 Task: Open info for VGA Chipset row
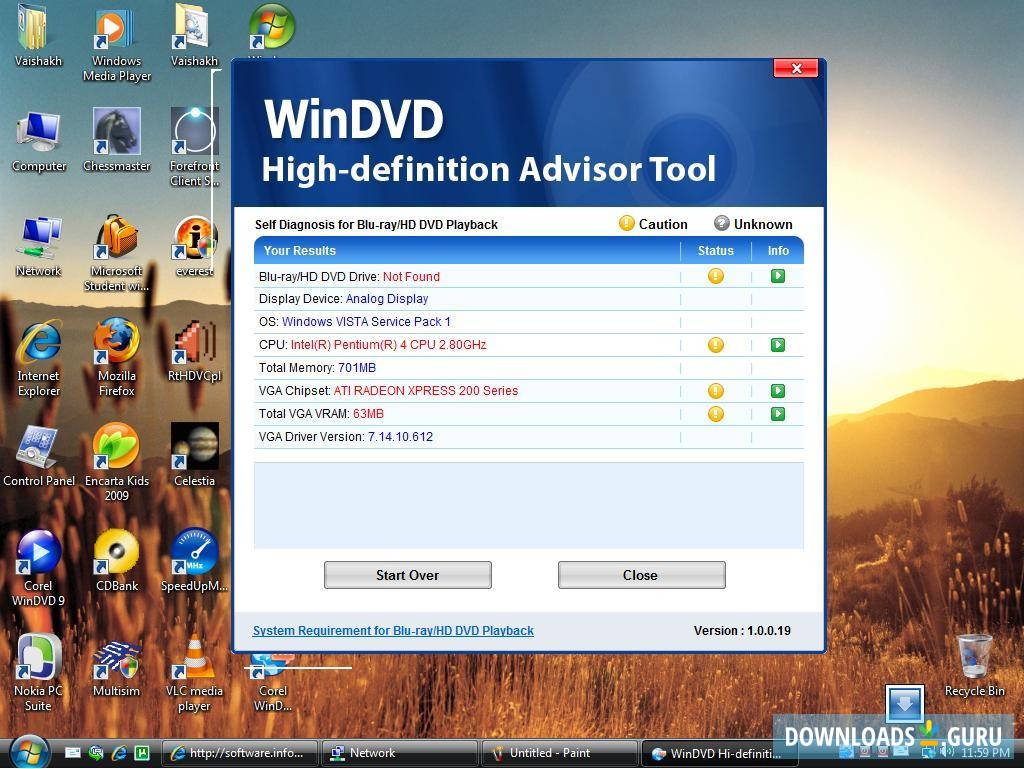777,391
